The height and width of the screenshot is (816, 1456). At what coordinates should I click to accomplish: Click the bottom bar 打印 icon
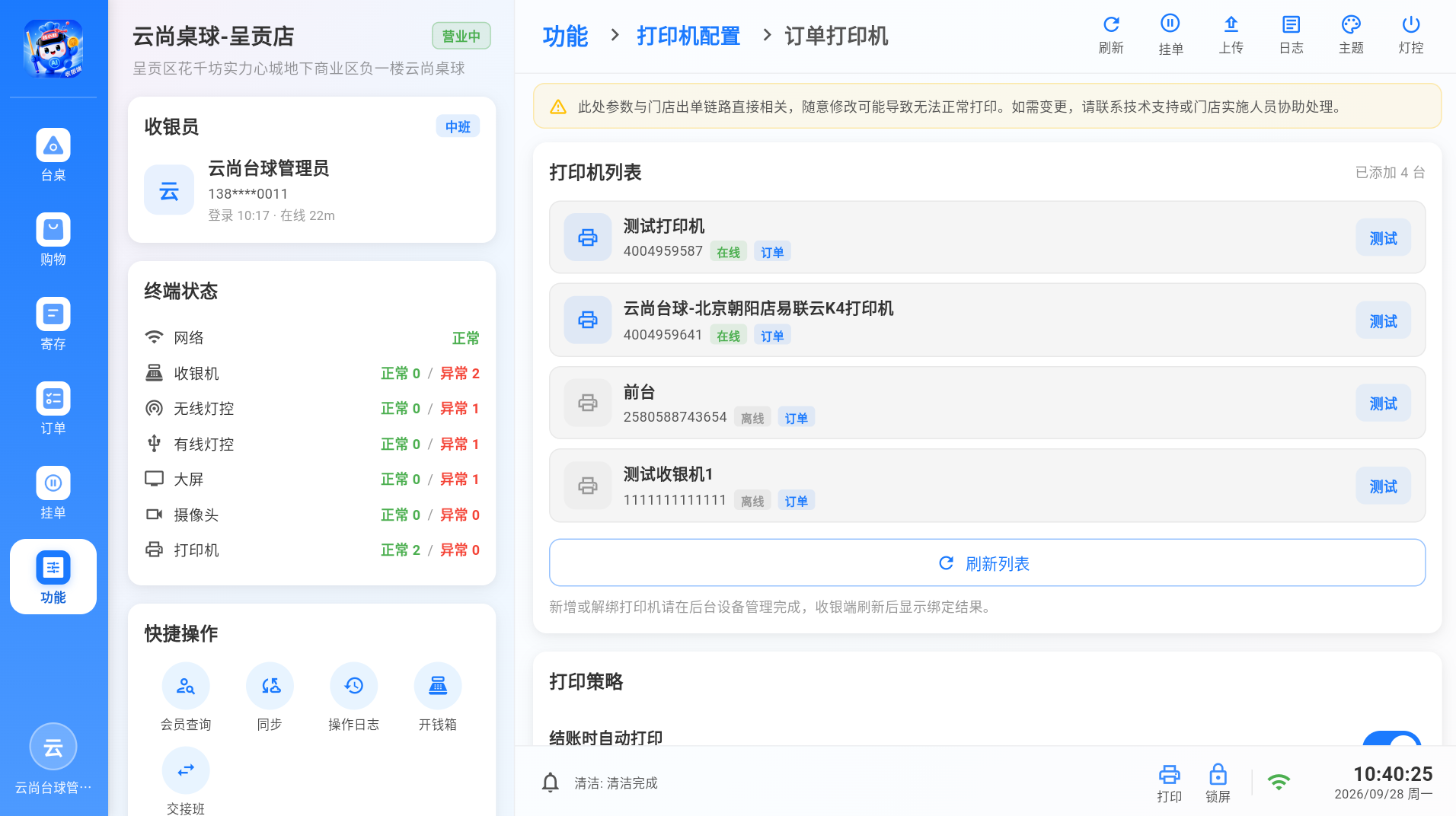(x=1170, y=783)
